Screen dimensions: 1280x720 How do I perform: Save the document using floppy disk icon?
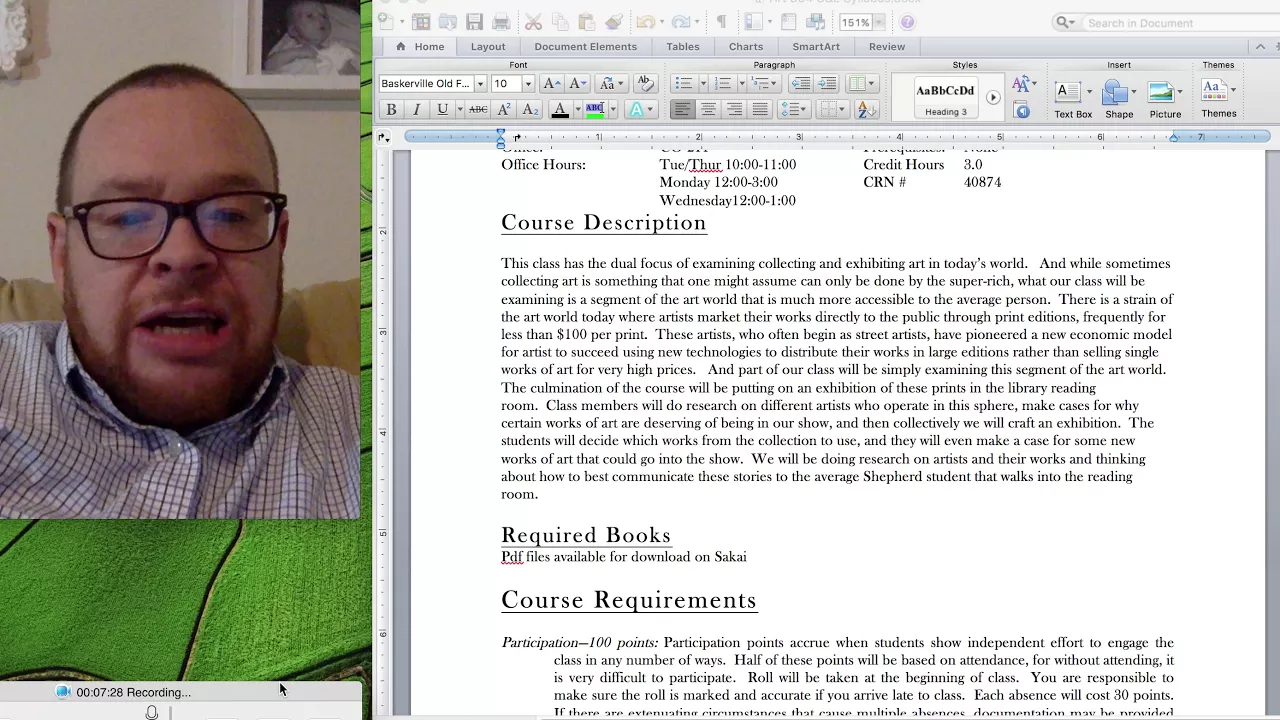(474, 22)
